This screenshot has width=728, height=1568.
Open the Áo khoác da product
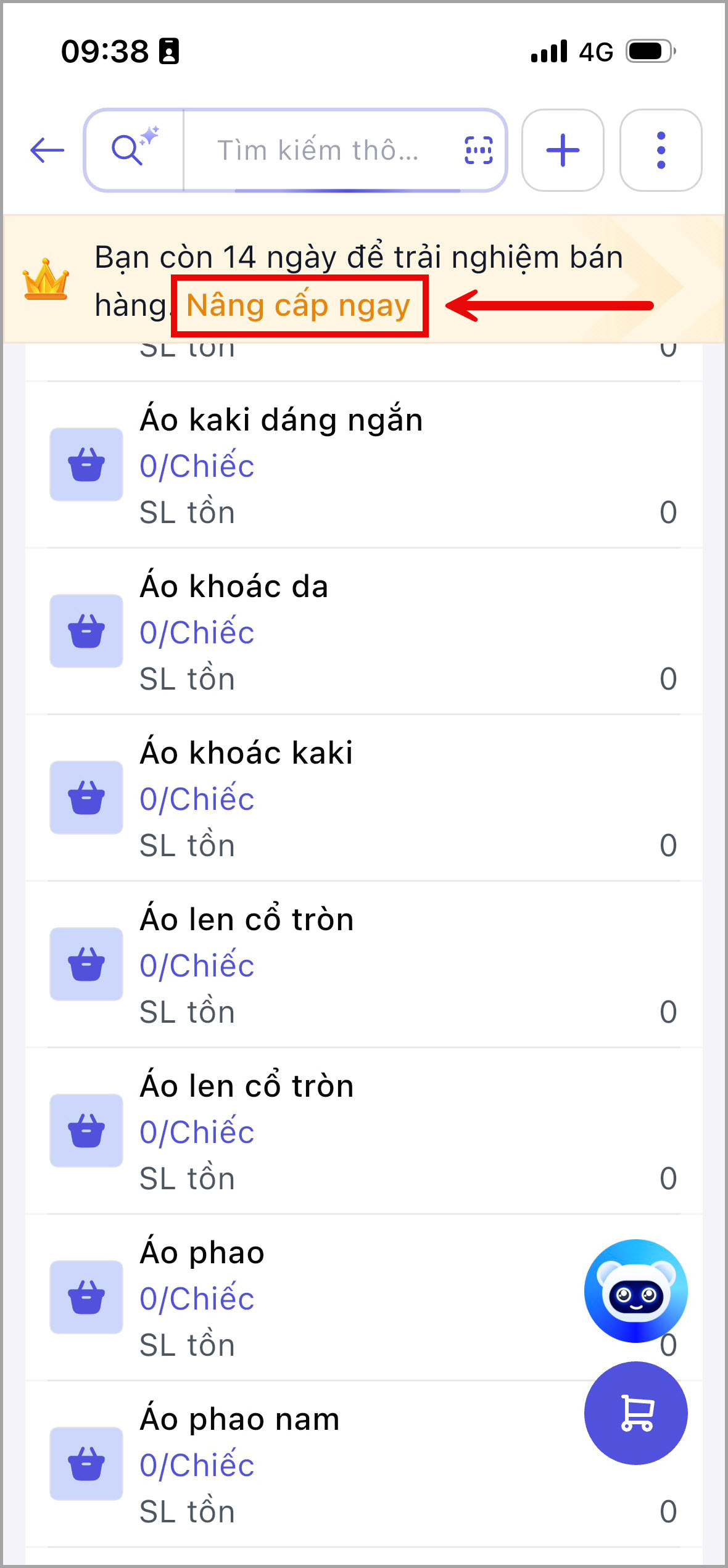(x=364, y=632)
